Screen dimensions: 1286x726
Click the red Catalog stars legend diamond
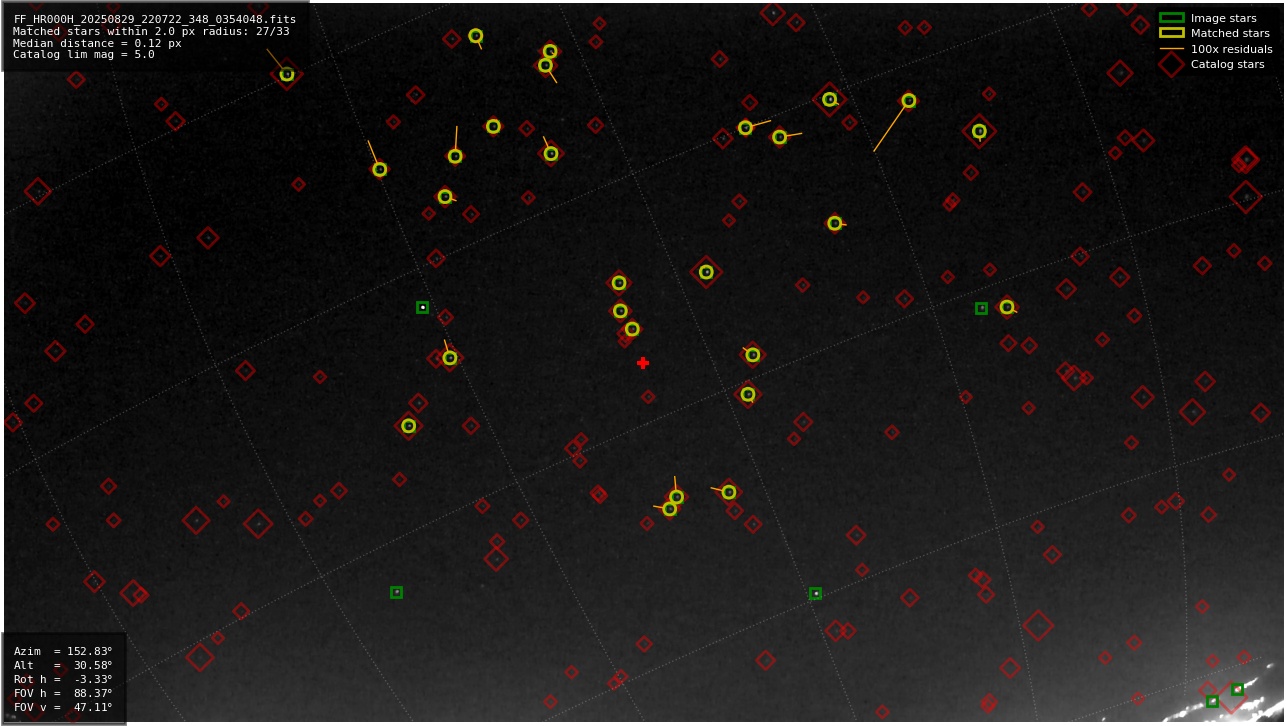tap(1171, 64)
